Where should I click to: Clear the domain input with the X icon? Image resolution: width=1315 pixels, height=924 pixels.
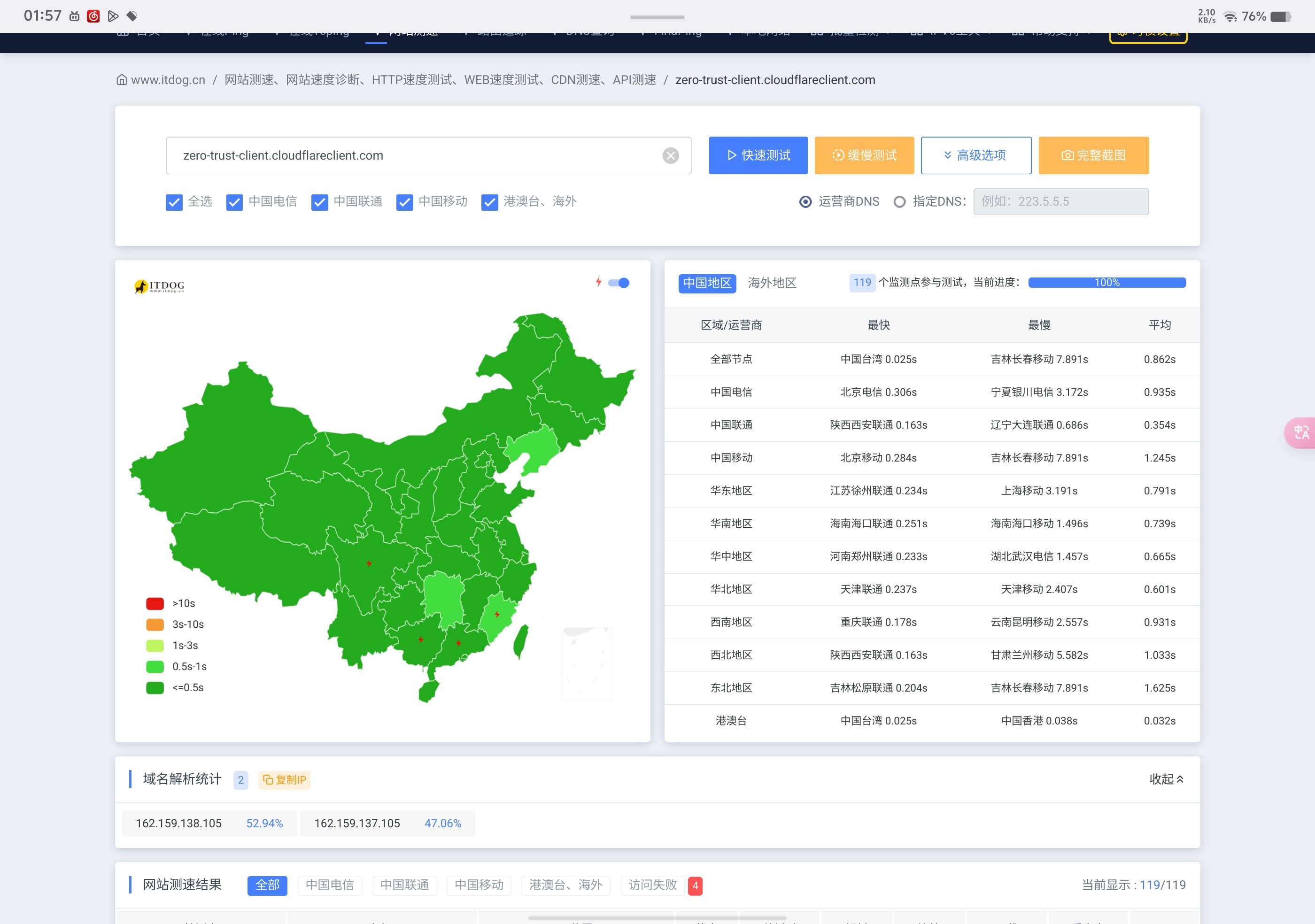(x=670, y=156)
